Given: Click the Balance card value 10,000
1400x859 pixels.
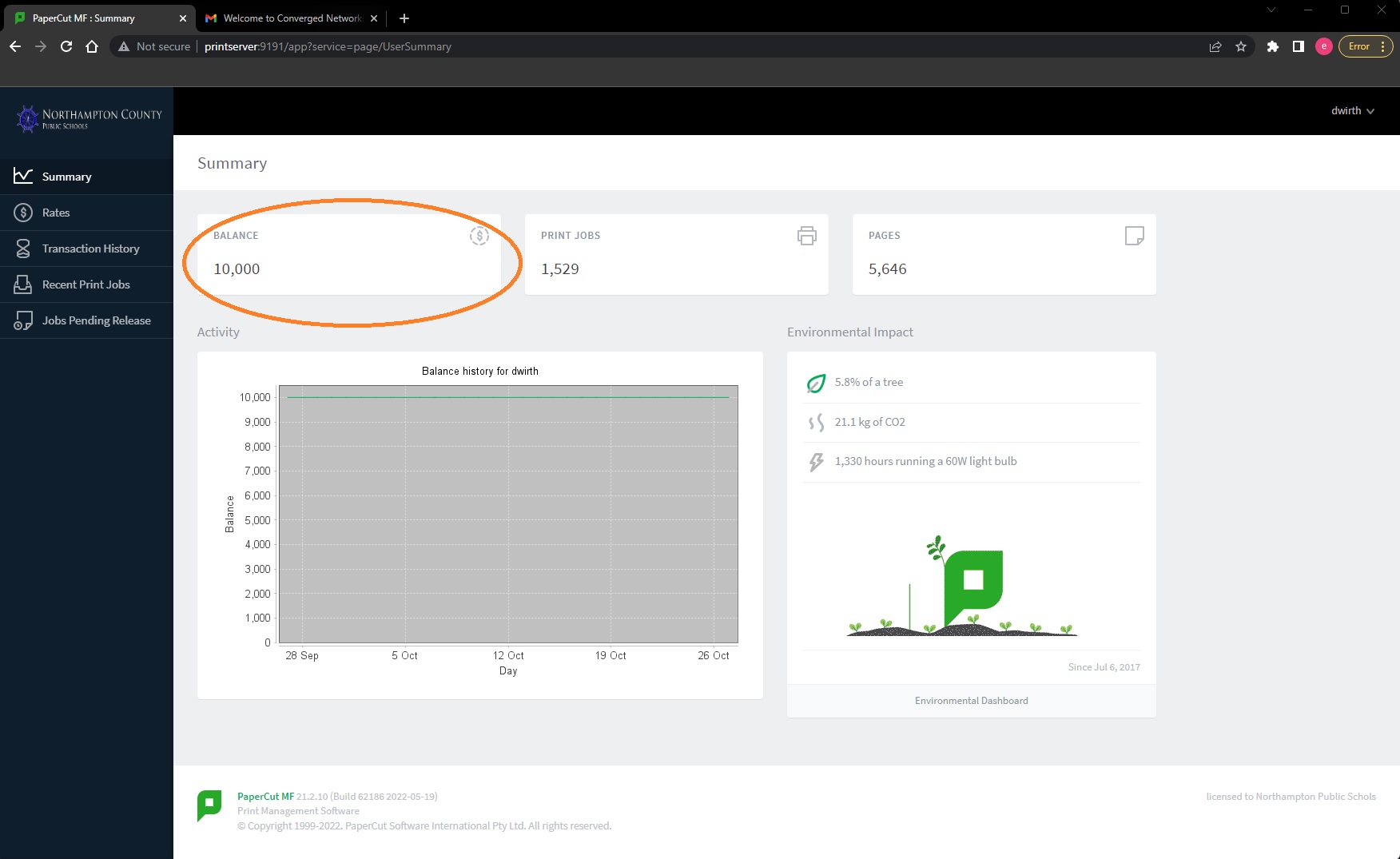Looking at the screenshot, I should click(237, 269).
